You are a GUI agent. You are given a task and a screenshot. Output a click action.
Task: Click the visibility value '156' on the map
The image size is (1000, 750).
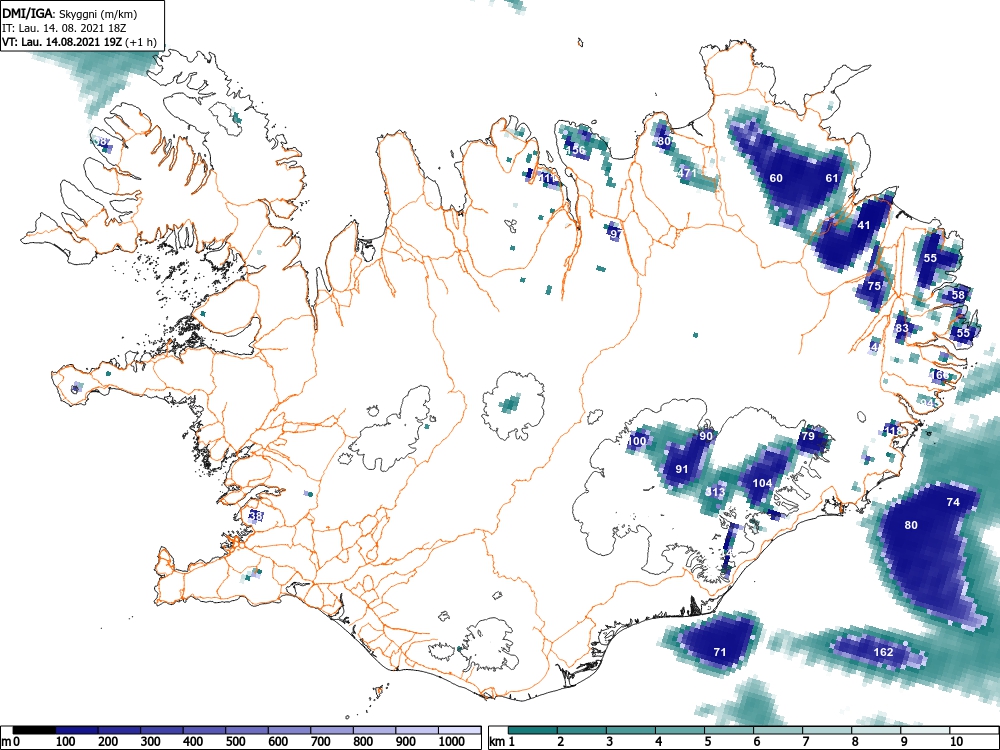(x=576, y=151)
